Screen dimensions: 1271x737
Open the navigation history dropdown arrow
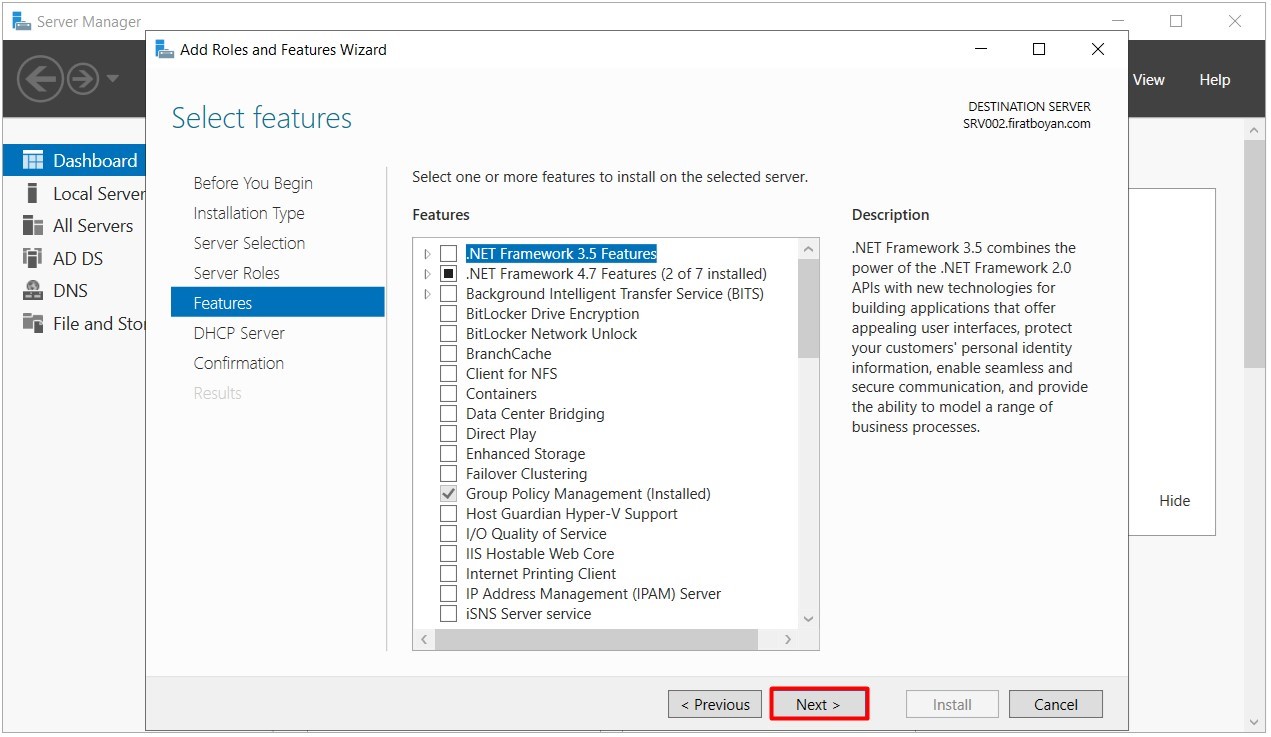pos(112,79)
